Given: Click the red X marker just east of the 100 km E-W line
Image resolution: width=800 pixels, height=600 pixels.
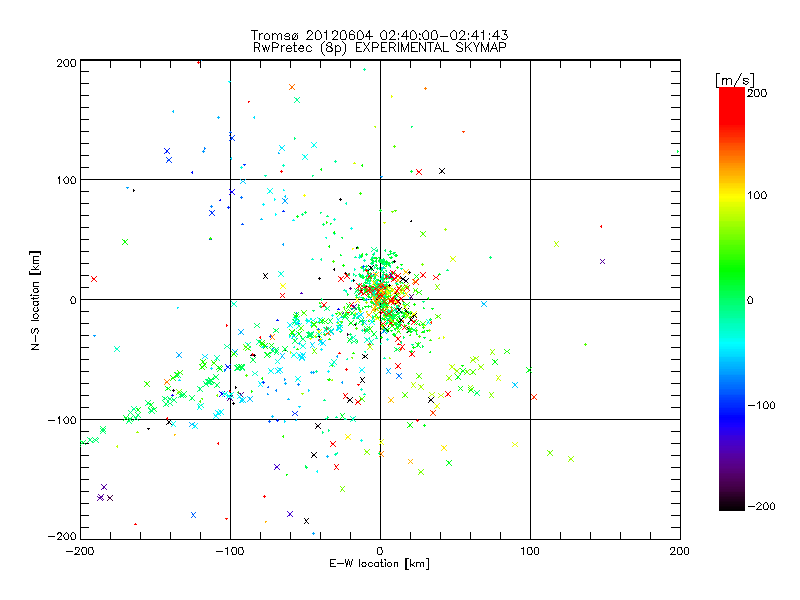Looking at the screenshot, I should (534, 396).
